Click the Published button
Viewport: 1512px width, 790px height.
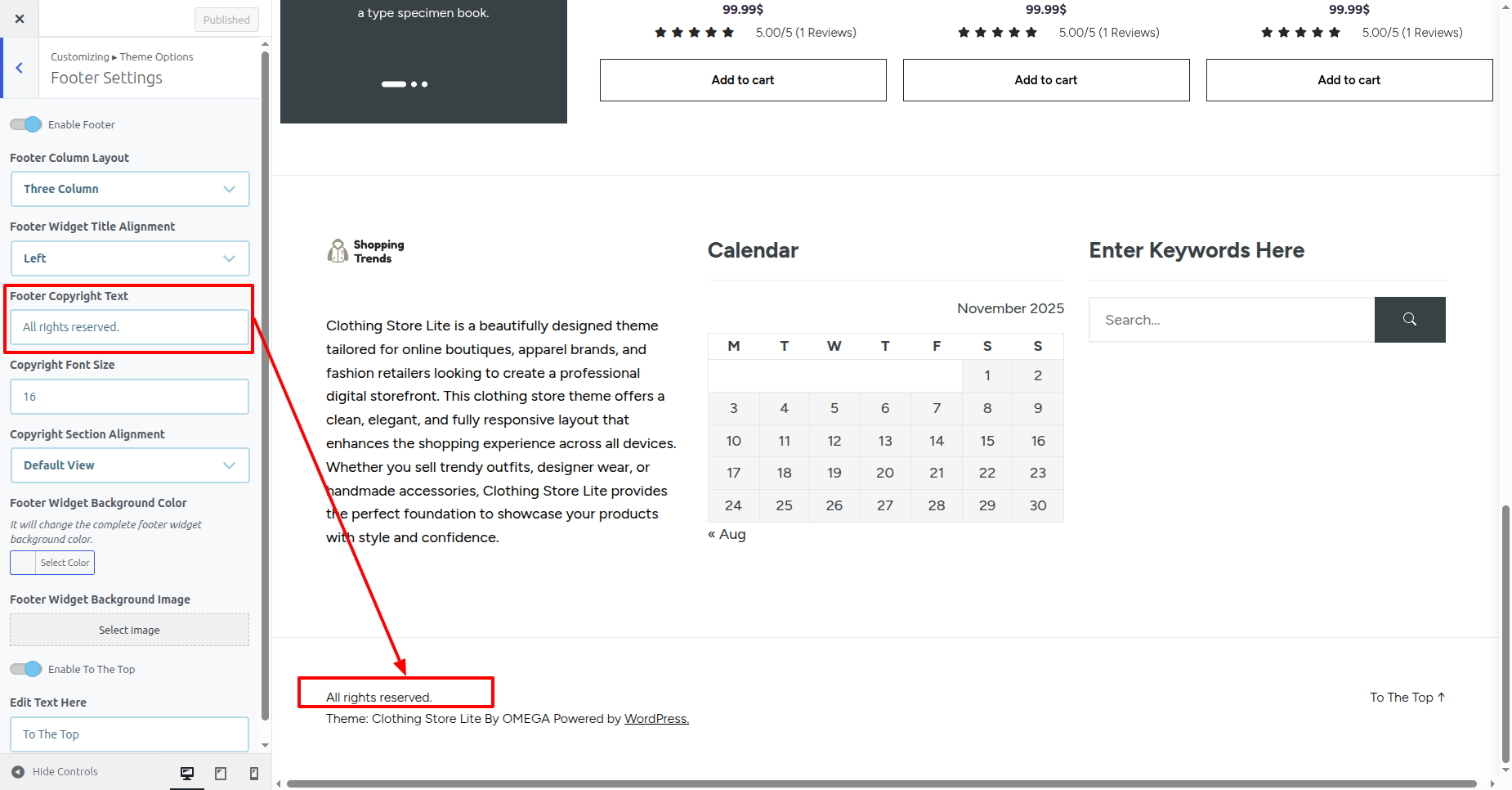[226, 20]
